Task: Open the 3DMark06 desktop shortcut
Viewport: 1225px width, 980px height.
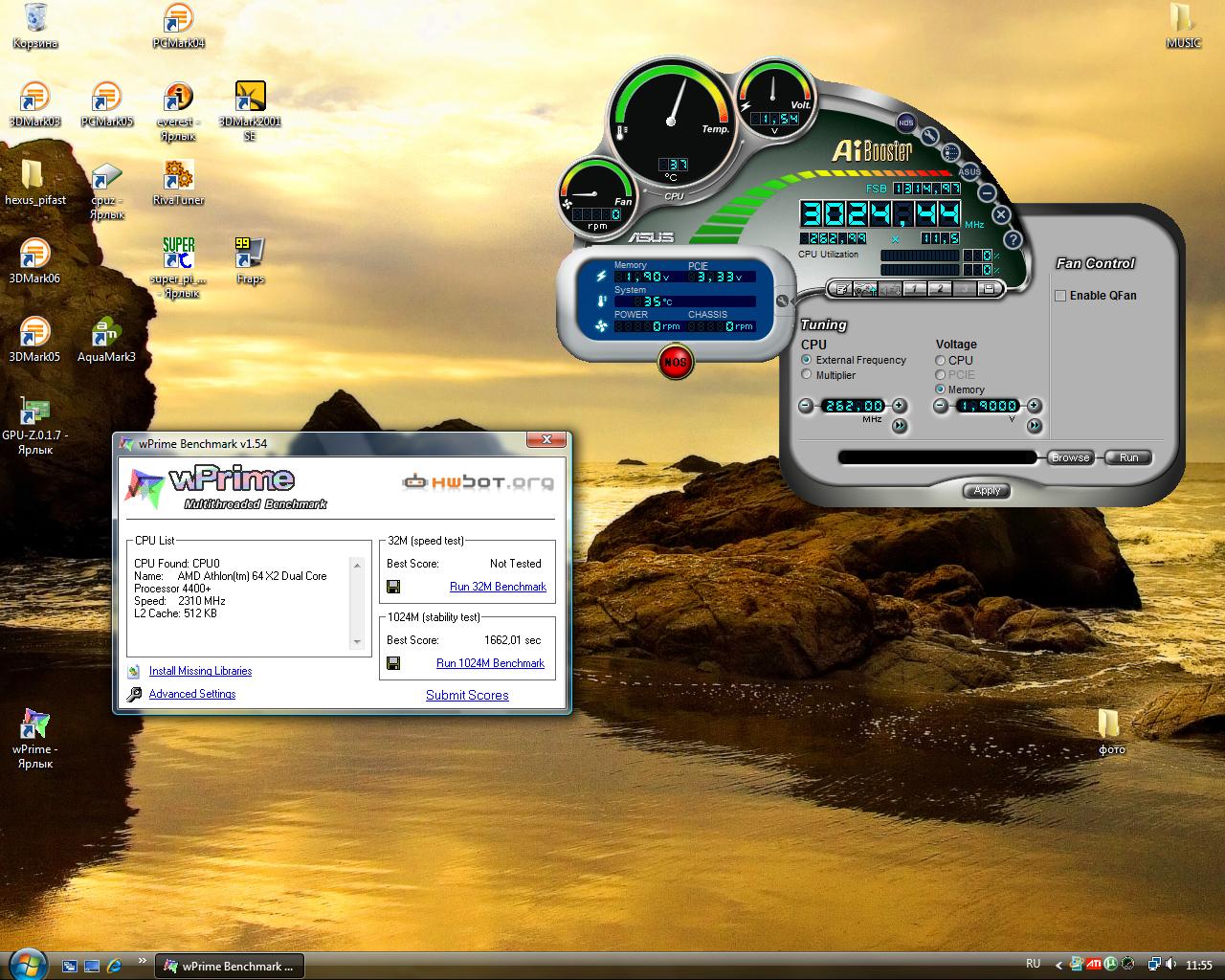Action: [34, 261]
